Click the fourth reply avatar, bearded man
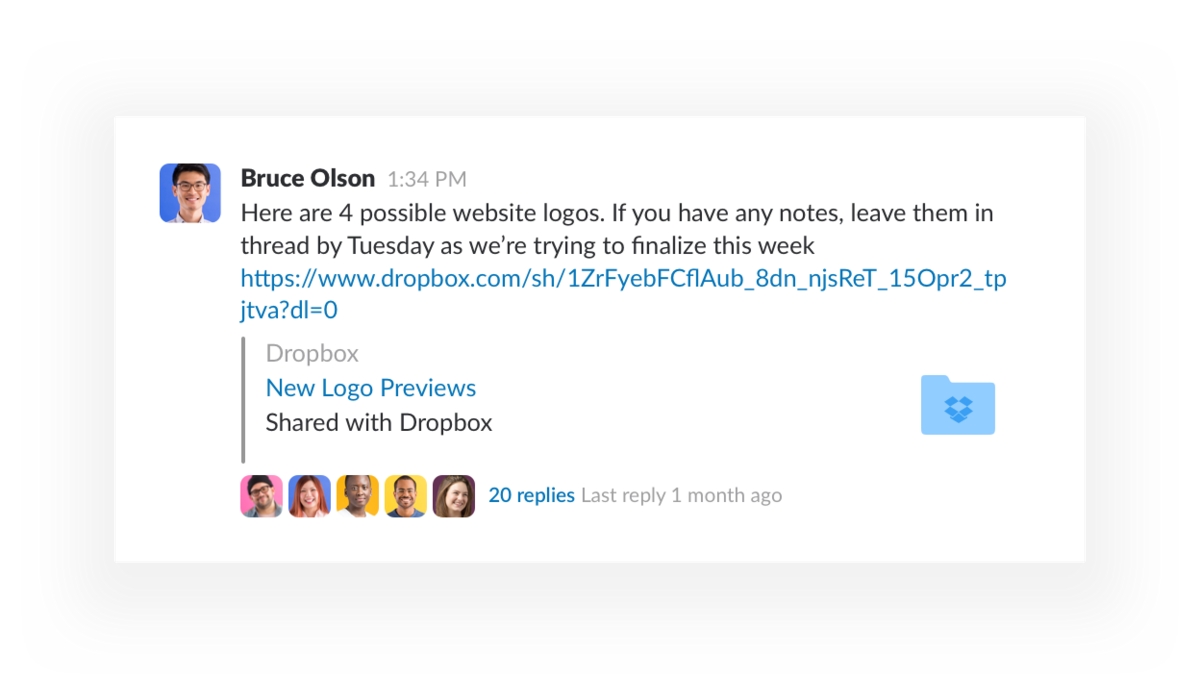This screenshot has width=1200, height=679. (406, 496)
